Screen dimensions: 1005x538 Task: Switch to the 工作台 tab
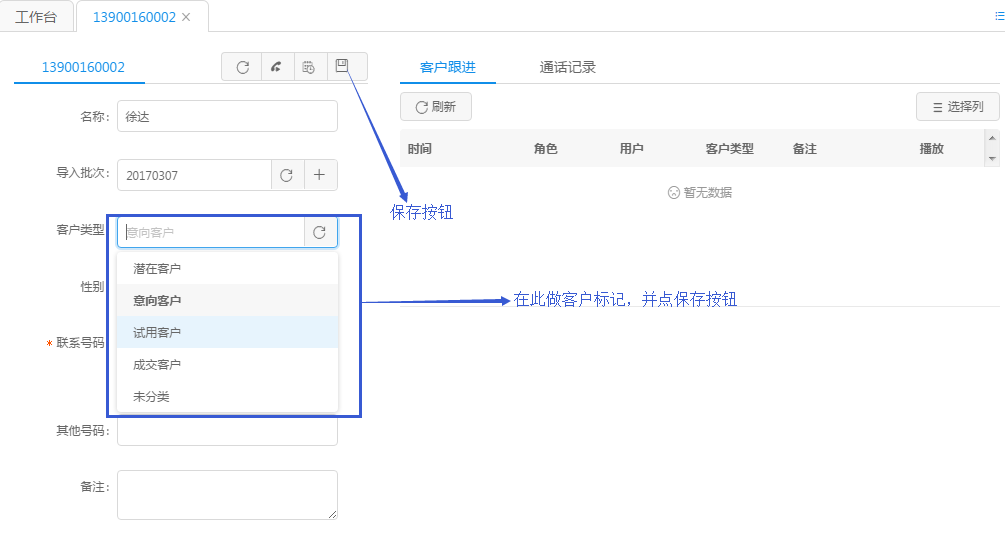pos(36,17)
